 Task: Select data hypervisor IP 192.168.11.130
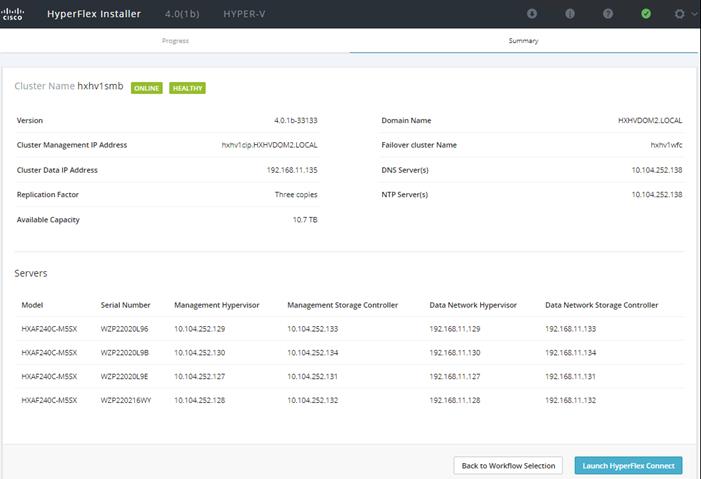[455, 352]
